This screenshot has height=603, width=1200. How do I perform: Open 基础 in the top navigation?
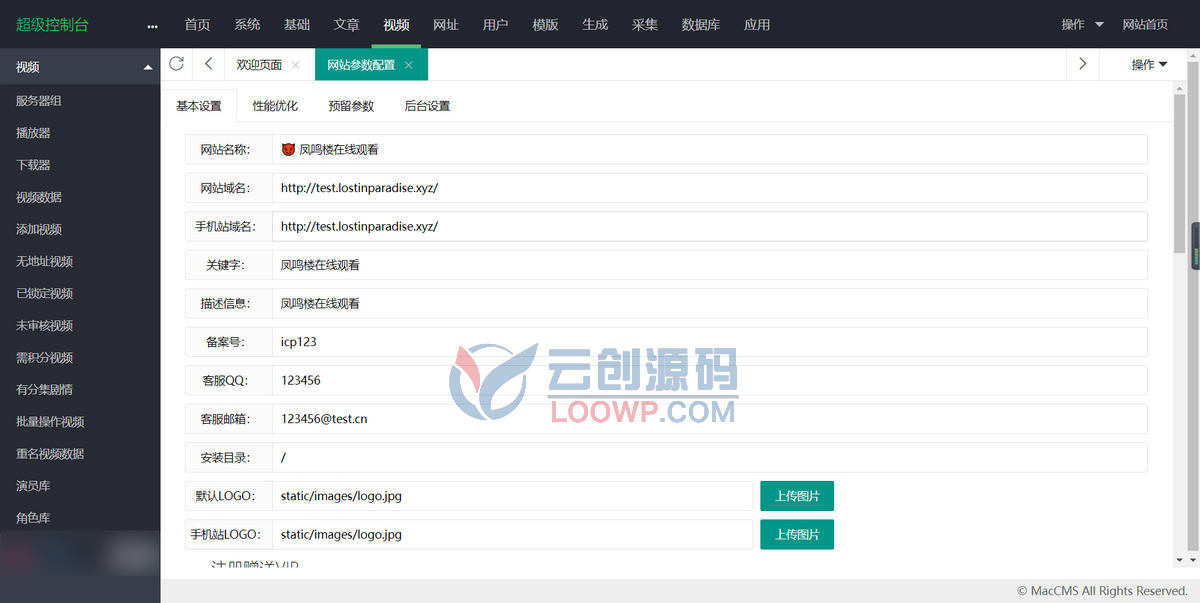[x=297, y=24]
